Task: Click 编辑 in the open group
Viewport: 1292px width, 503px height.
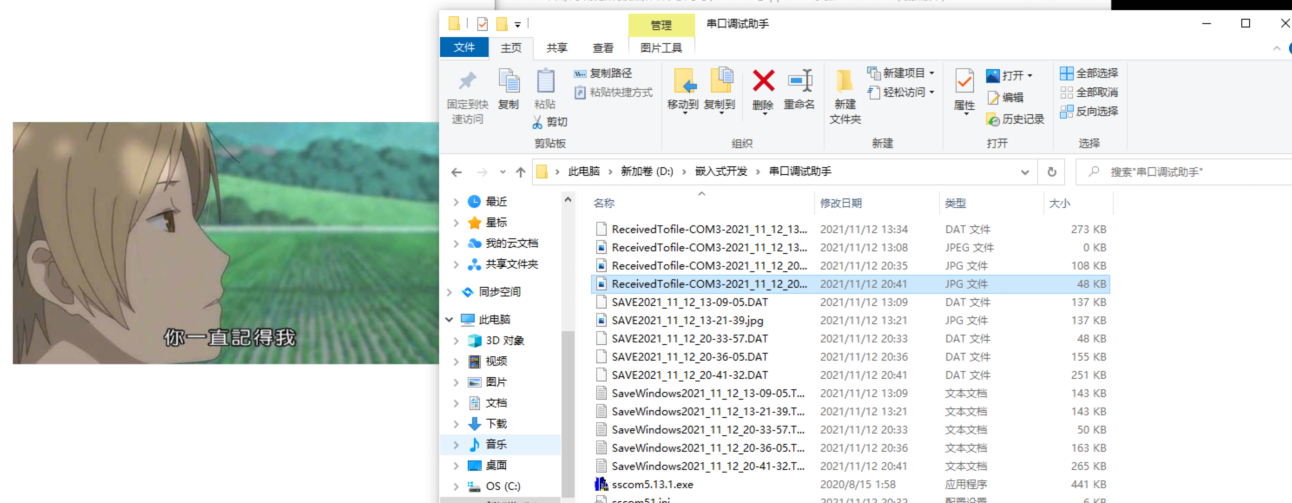Action: (1005, 98)
